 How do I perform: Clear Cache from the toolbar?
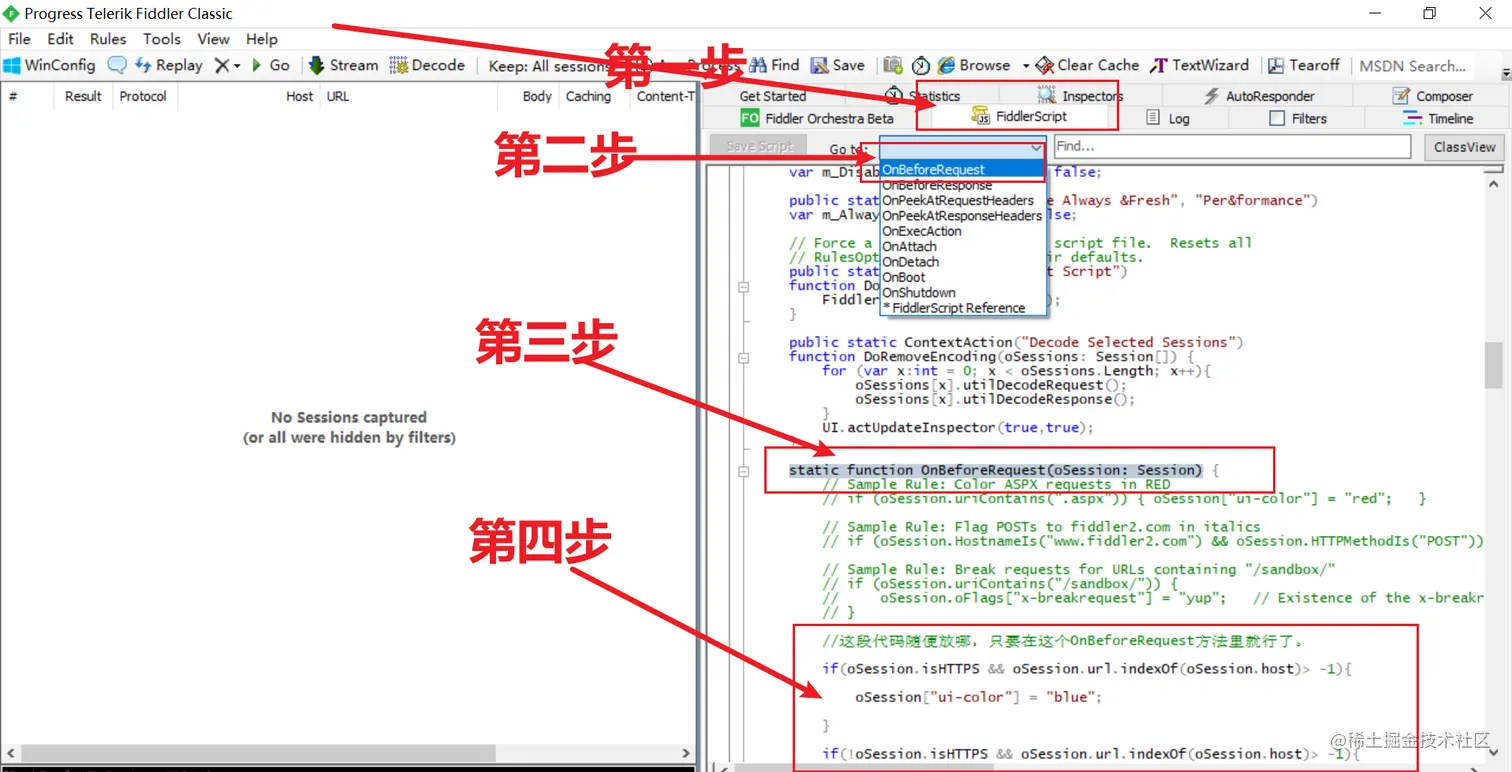[x=1088, y=65]
